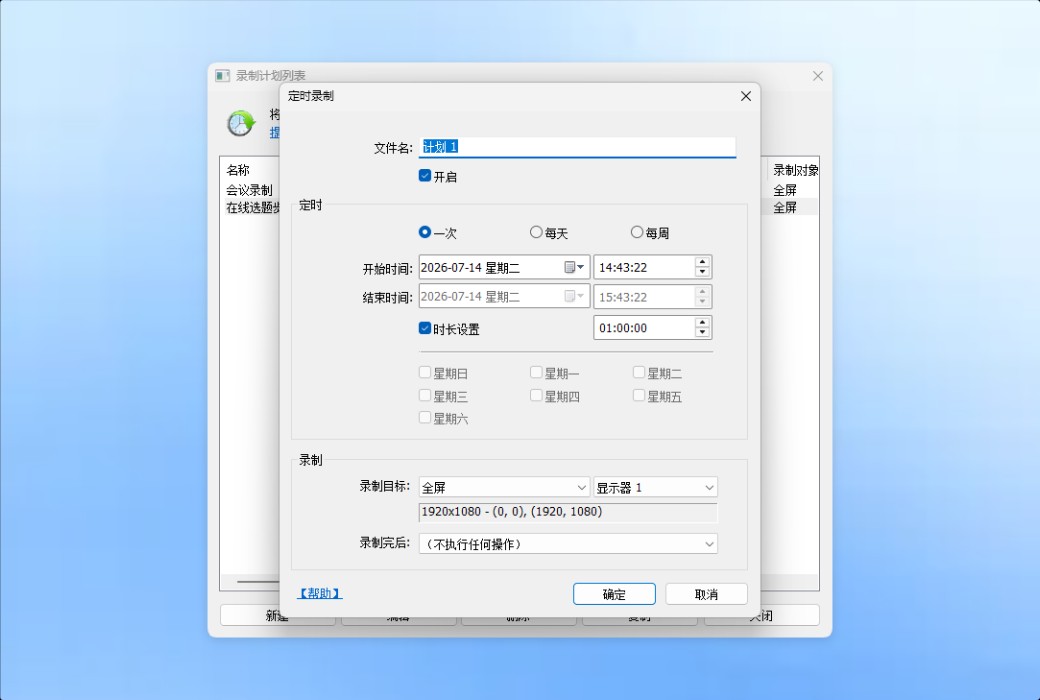Close the 录制计划列表 window
Screen dimensions: 1040x700
[x=818, y=76]
